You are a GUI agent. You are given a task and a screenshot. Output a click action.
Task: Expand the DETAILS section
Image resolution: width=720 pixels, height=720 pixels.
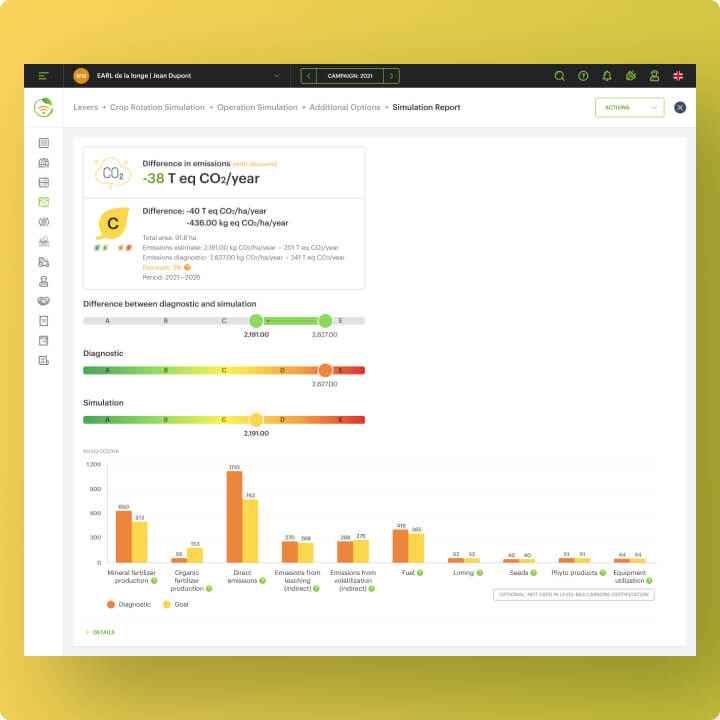(x=101, y=632)
